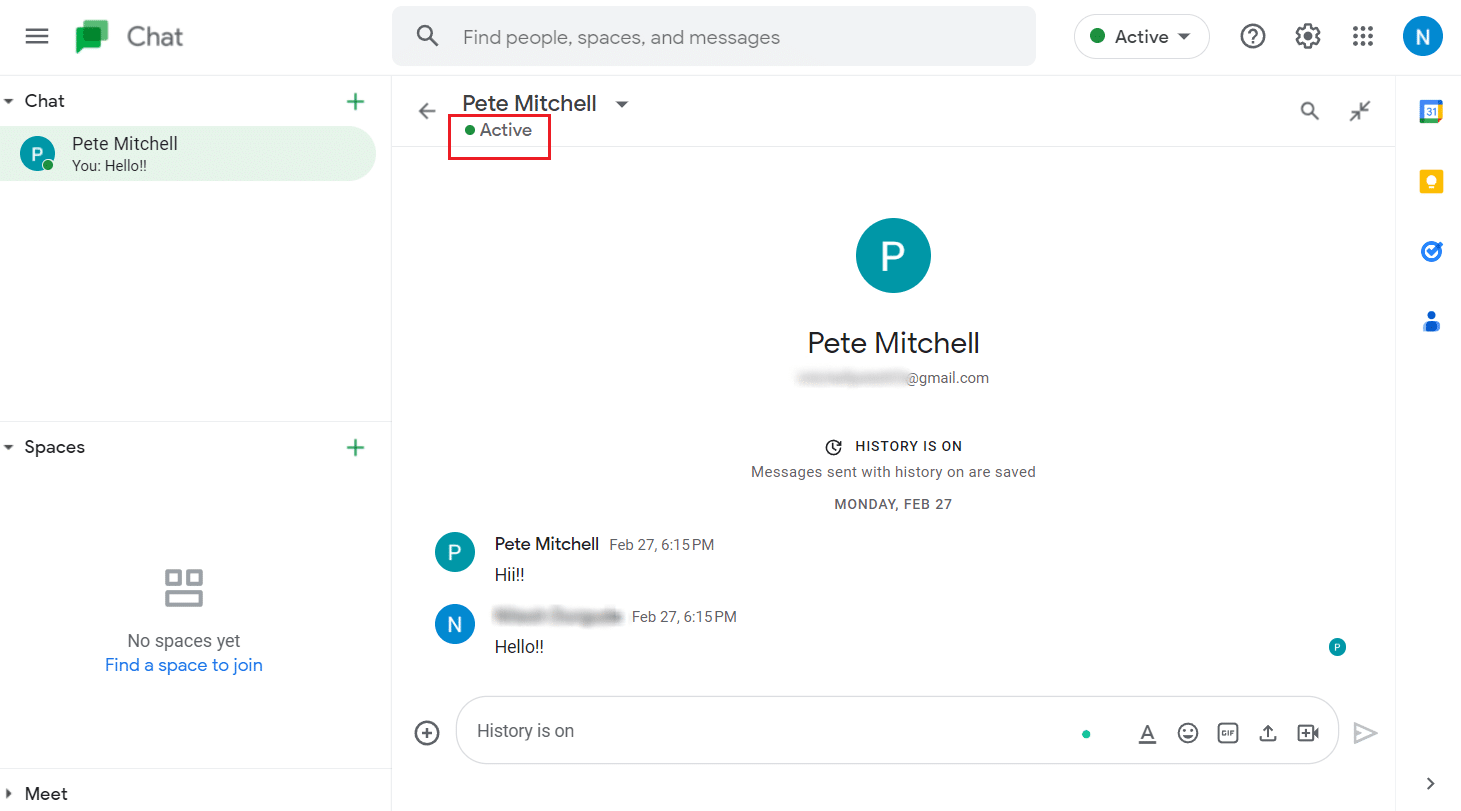
Task: Expand the Meet section
Action: (x=9, y=794)
